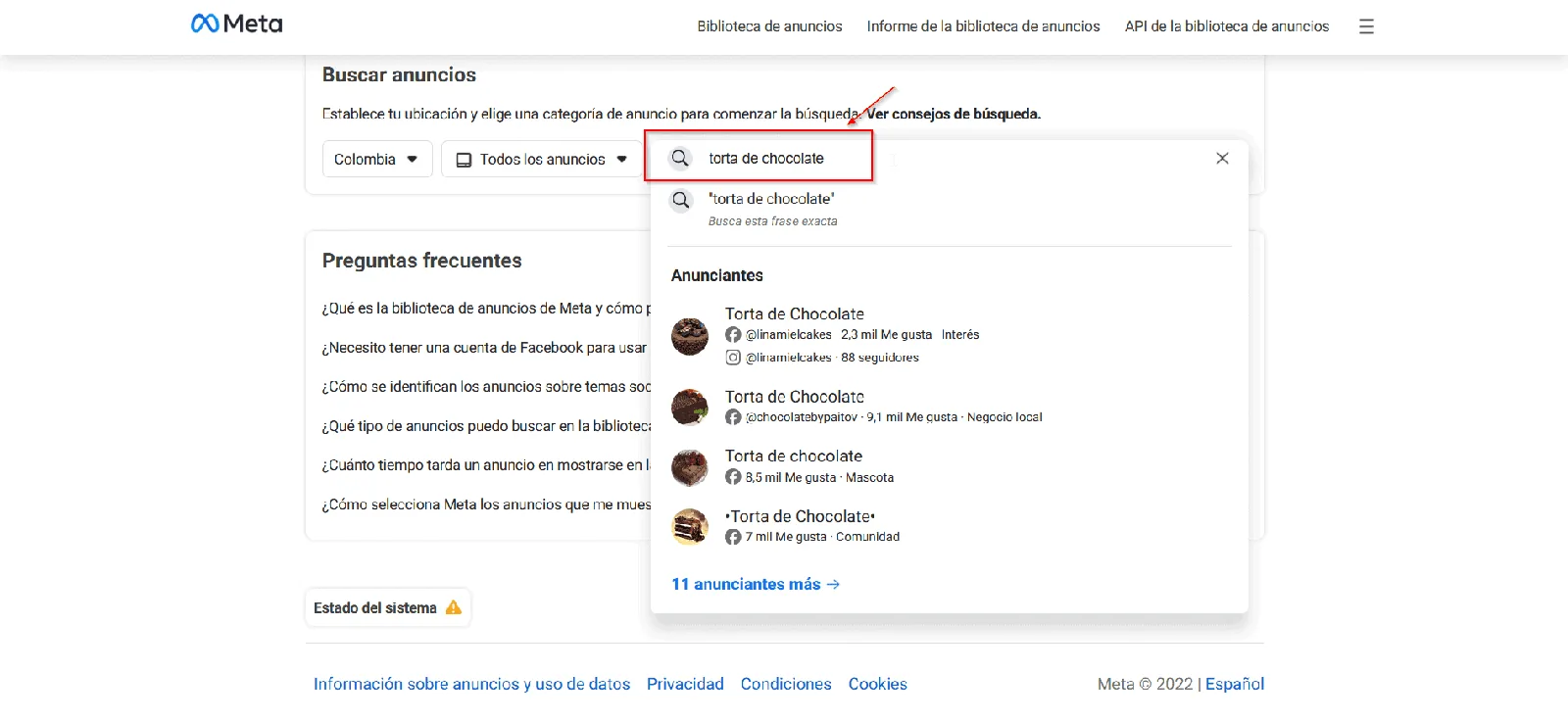Click the magnifier icon beside exact phrase suggestion

681,200
